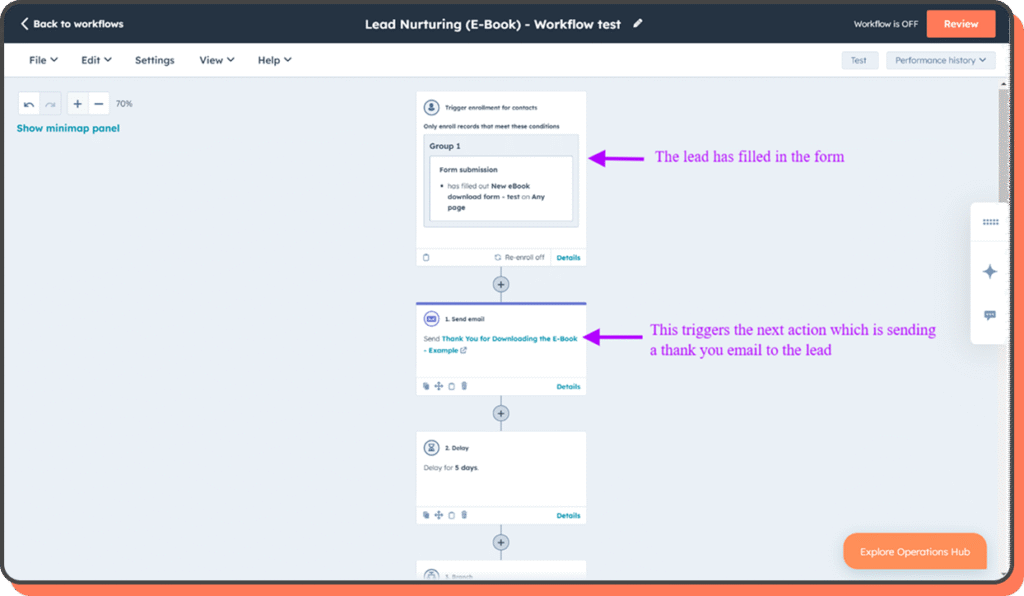
Task: Delete the Send email action via trash icon
Action: [x=464, y=386]
